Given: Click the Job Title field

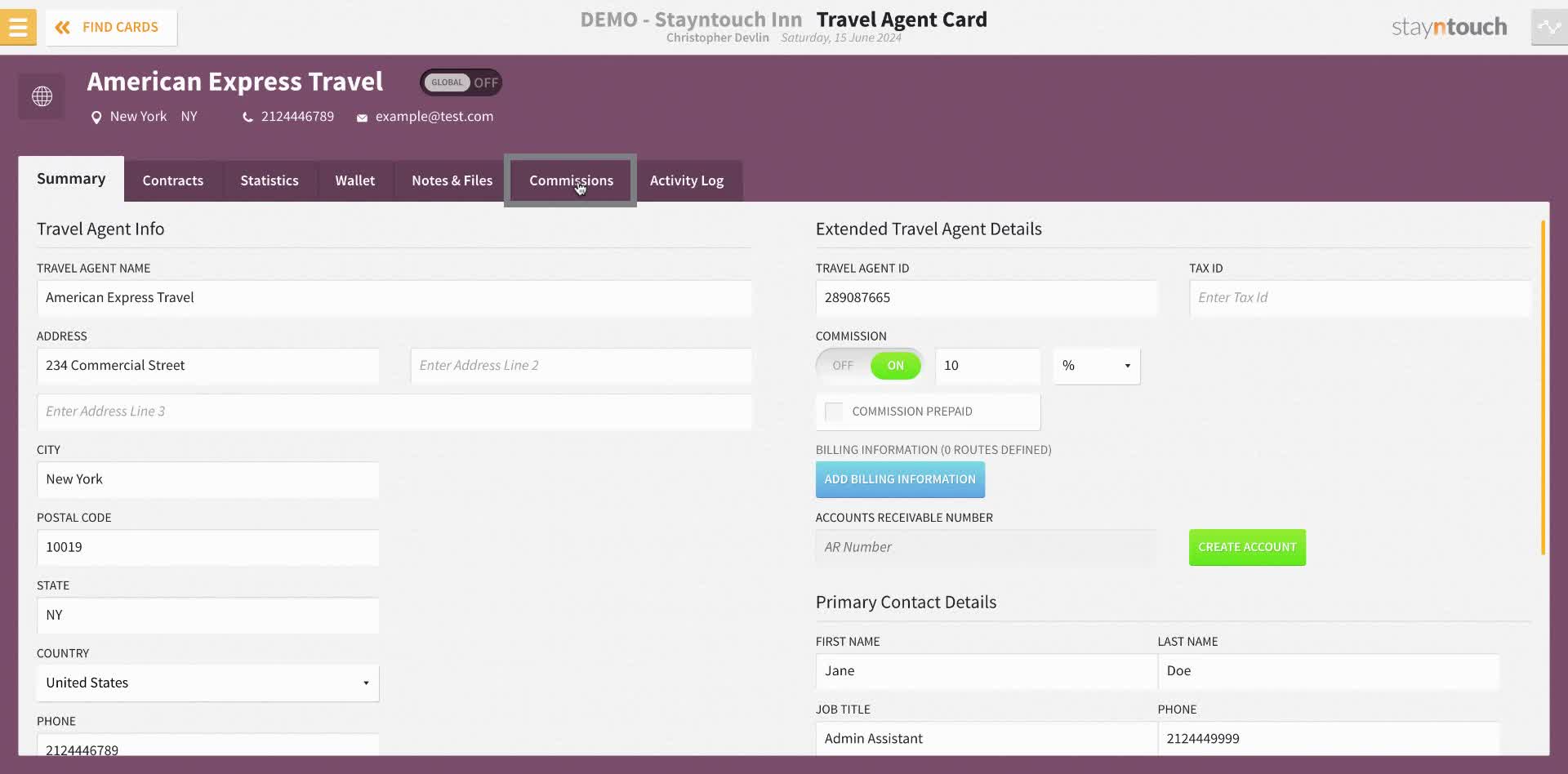Looking at the screenshot, I should pyautogui.click(x=986, y=739).
